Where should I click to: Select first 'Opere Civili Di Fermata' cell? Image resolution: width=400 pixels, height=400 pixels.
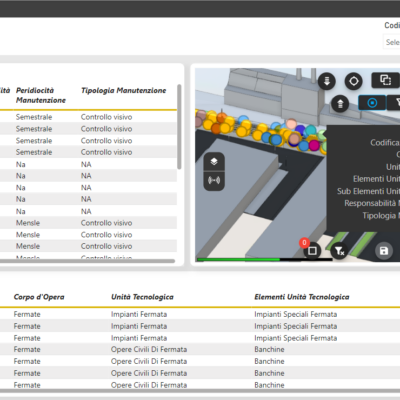coord(149,350)
